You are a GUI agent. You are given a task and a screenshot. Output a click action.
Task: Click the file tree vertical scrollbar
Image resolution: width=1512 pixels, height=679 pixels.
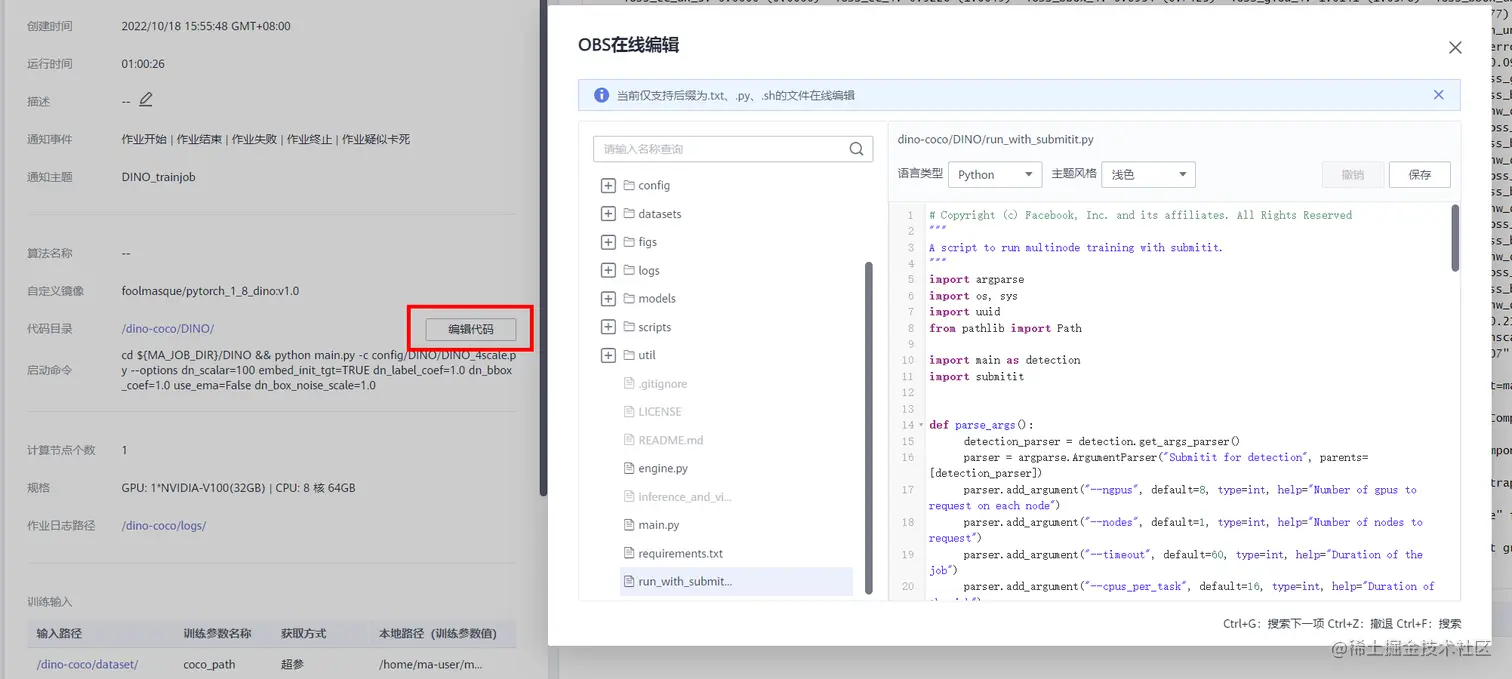(868, 428)
